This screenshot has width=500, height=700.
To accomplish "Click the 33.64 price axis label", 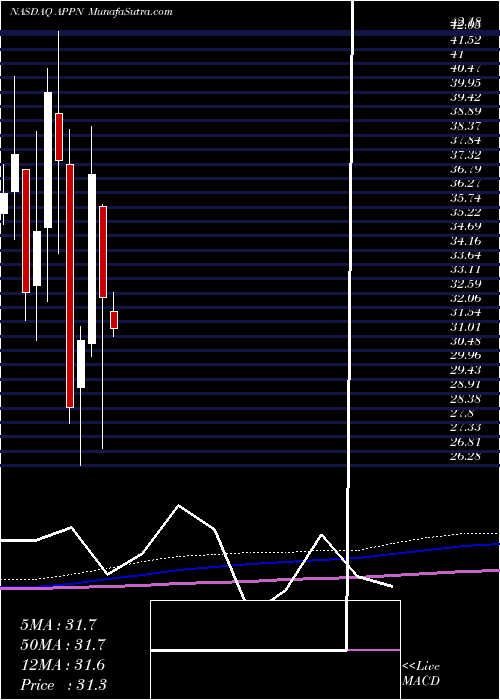I will tap(467, 255).
